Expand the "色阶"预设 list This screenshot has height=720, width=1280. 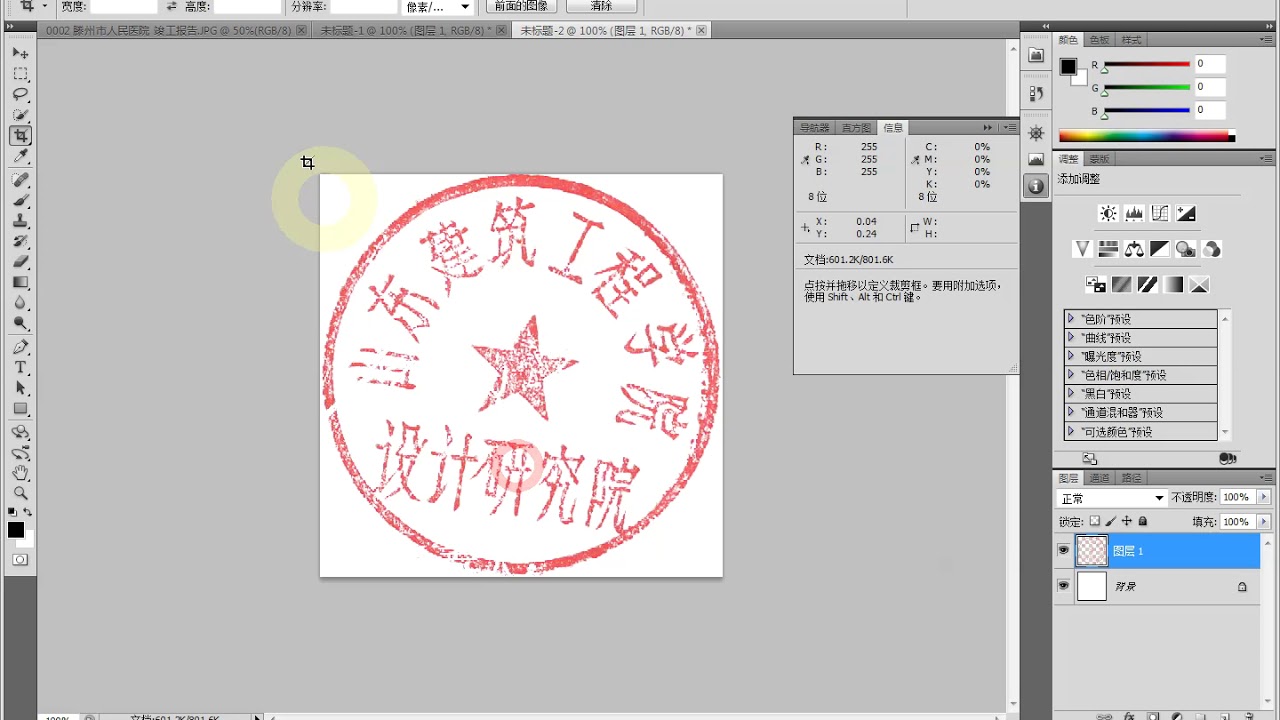click(1071, 319)
